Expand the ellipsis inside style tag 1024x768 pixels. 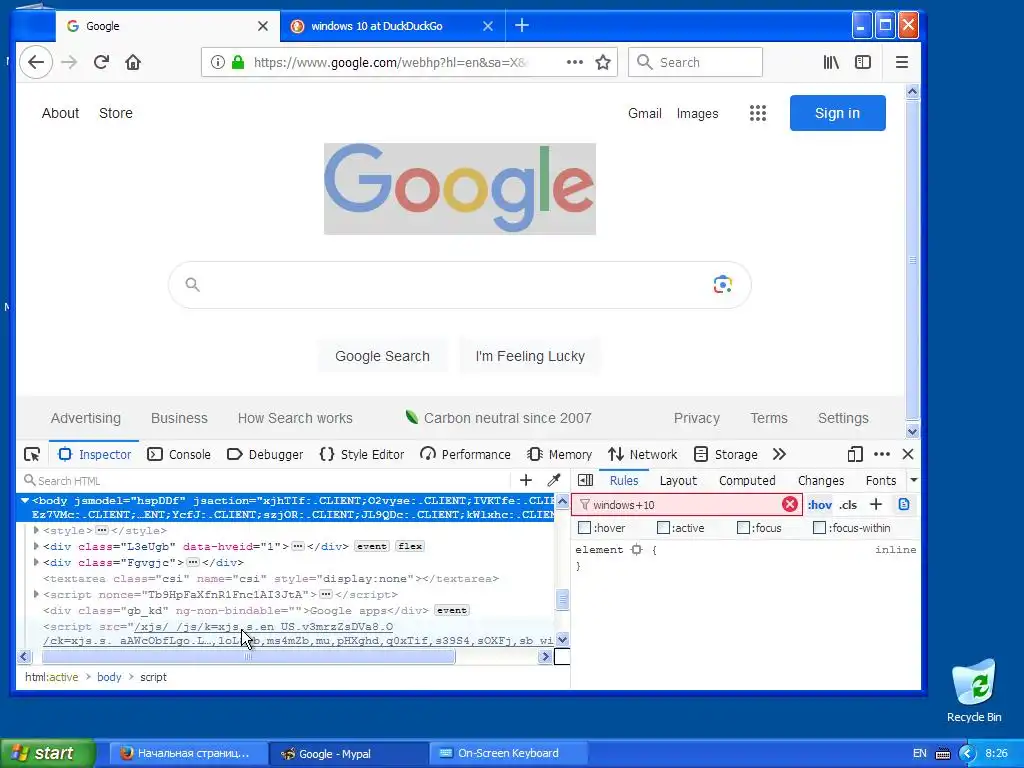coord(102,530)
